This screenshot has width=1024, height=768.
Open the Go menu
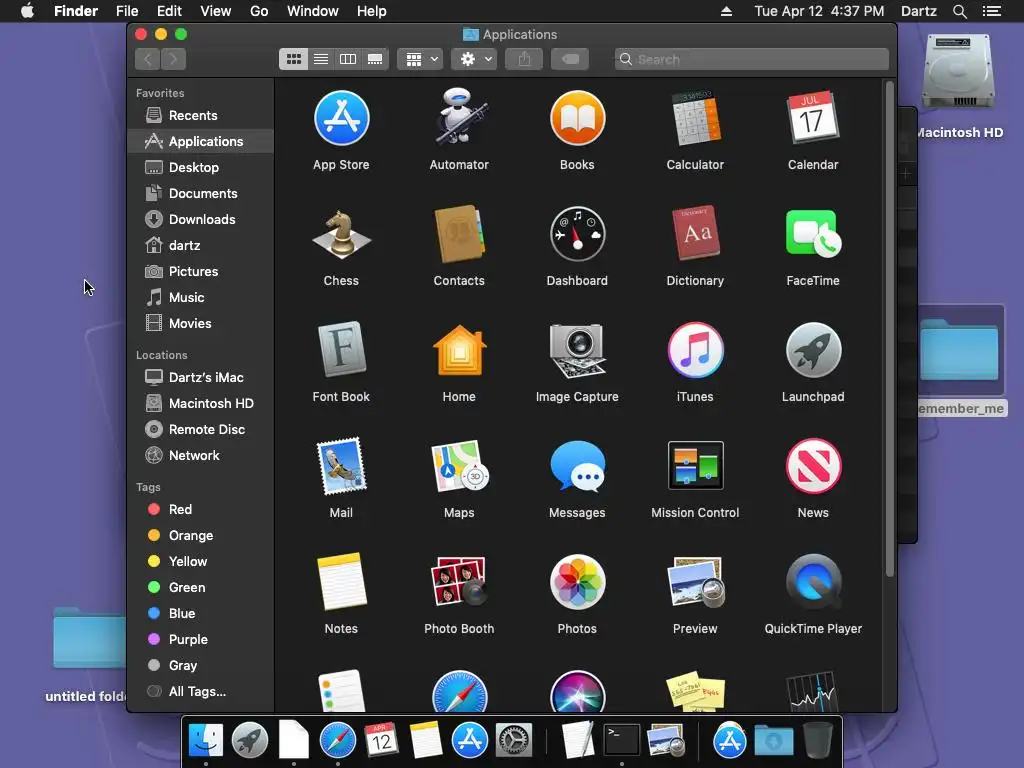(x=259, y=11)
